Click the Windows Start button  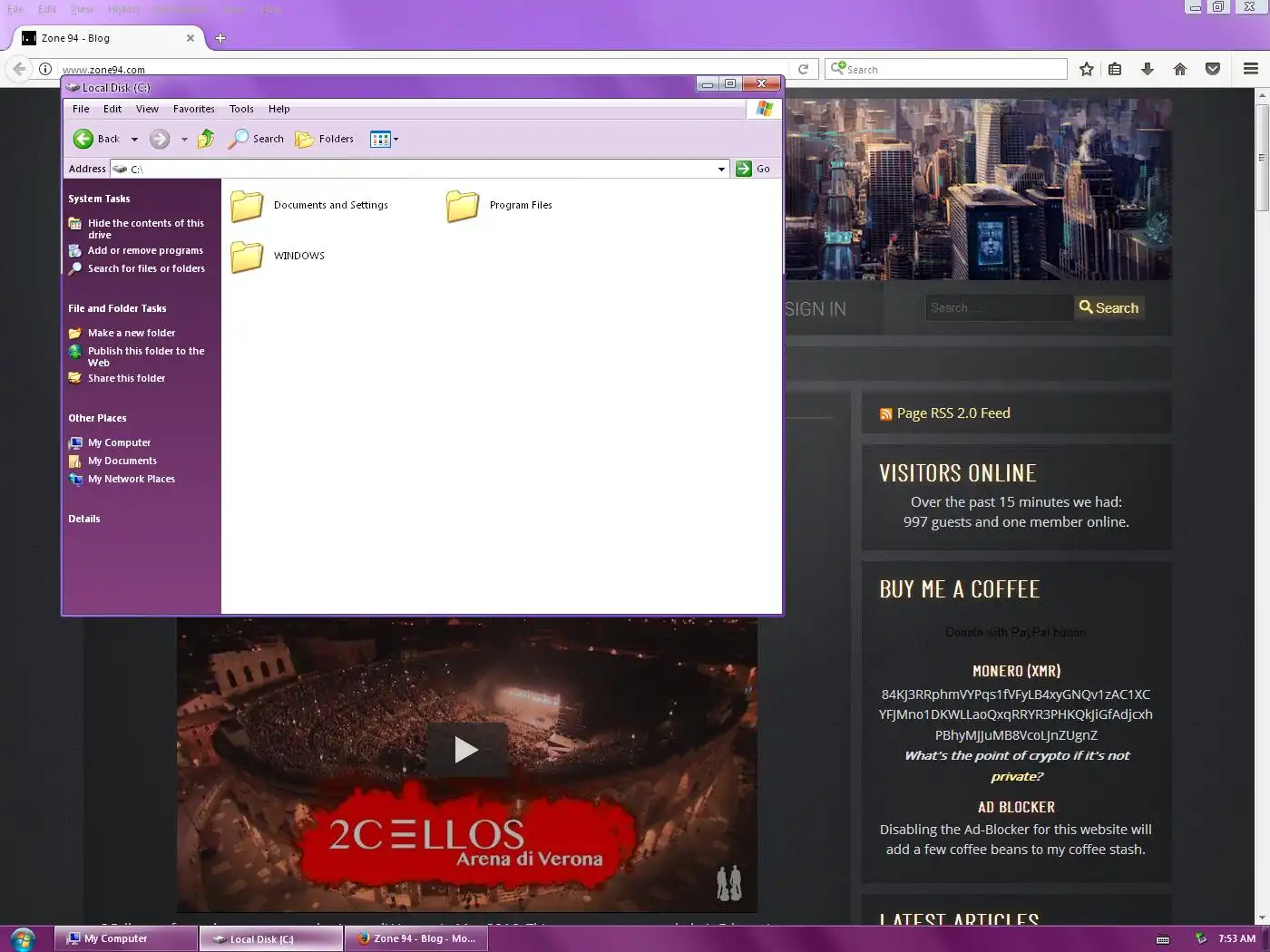pos(22,938)
